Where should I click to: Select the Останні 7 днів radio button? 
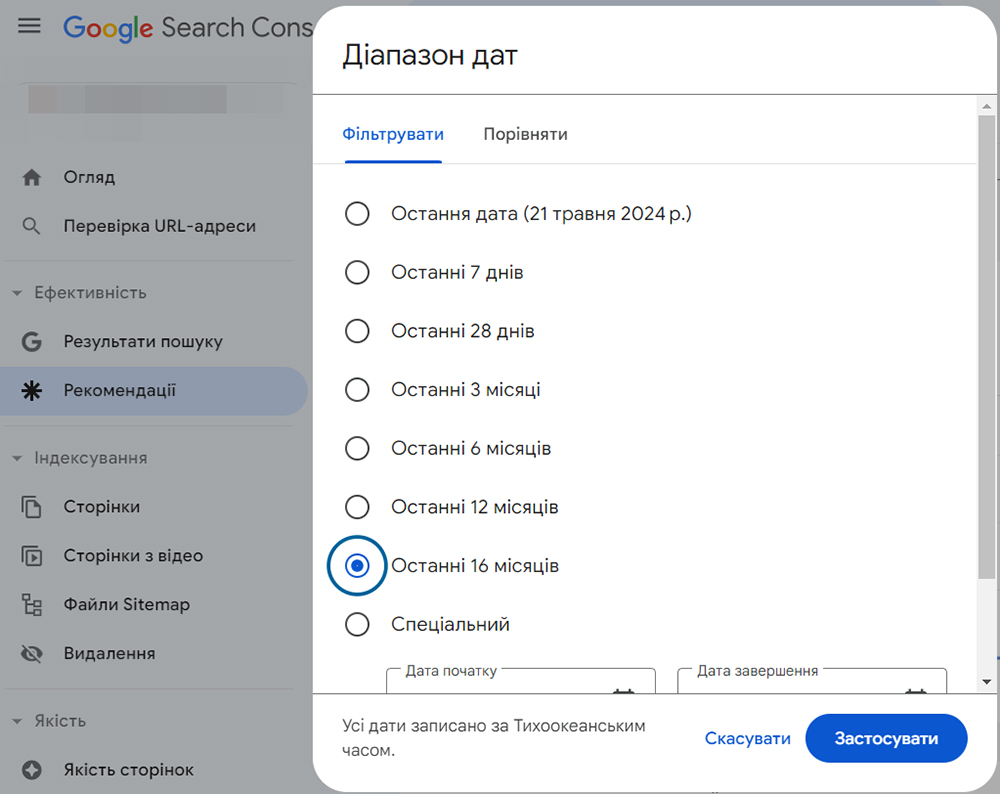click(x=357, y=272)
